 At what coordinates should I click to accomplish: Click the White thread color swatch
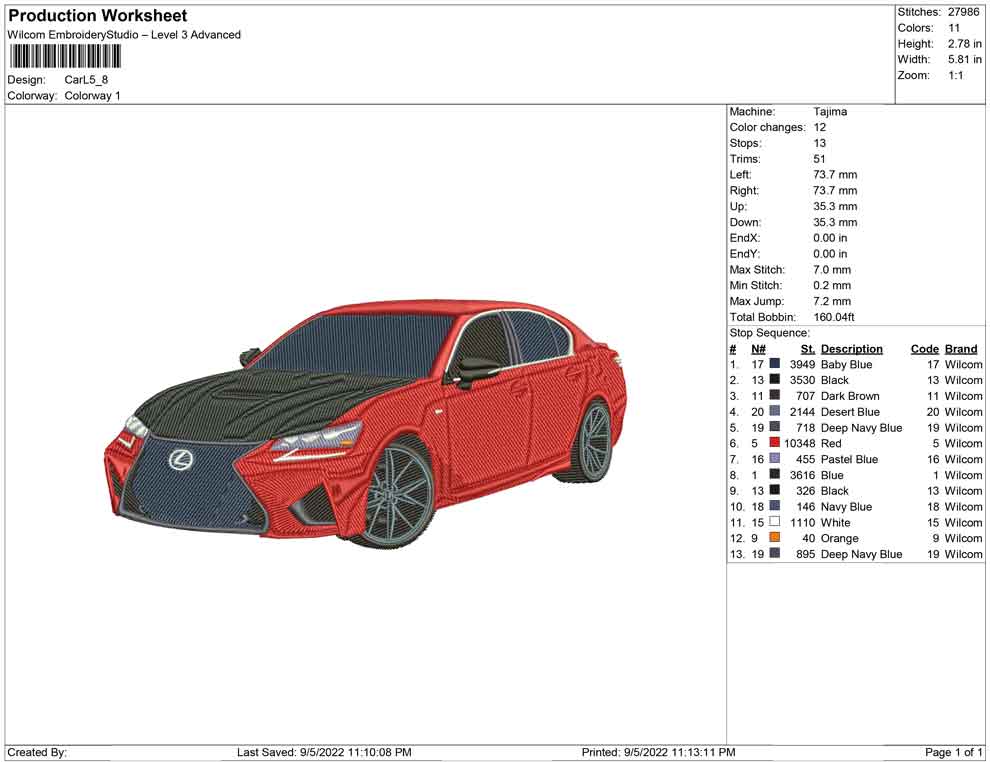pyautogui.click(x=775, y=522)
